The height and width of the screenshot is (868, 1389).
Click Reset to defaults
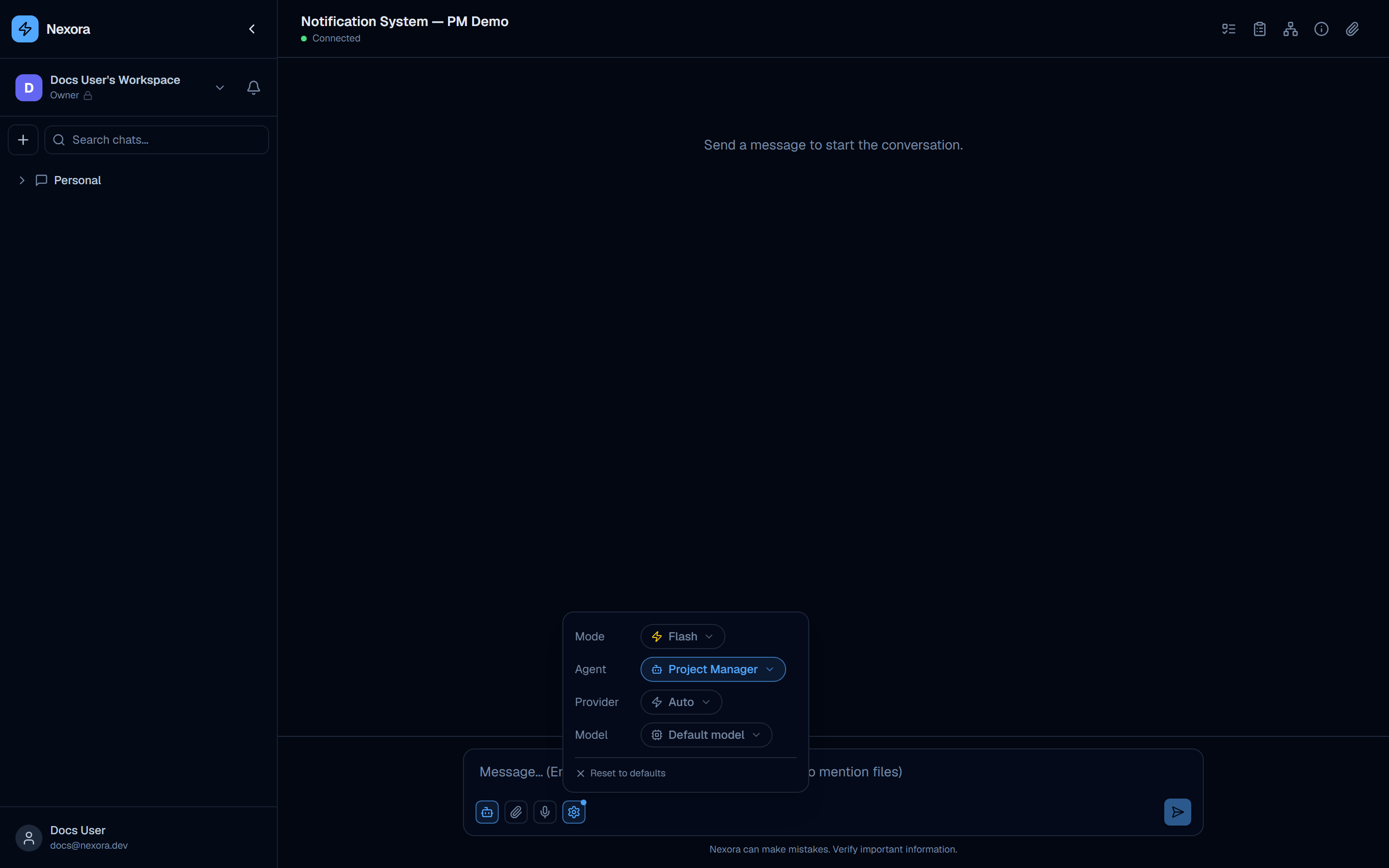point(620,773)
